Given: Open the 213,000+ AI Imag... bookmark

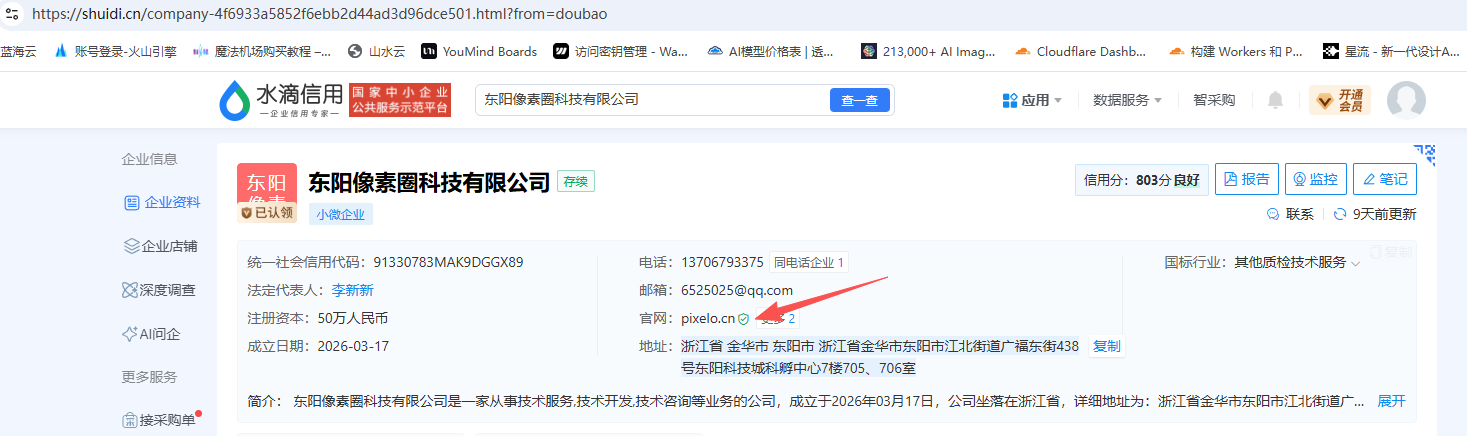Looking at the screenshot, I should 928,51.
